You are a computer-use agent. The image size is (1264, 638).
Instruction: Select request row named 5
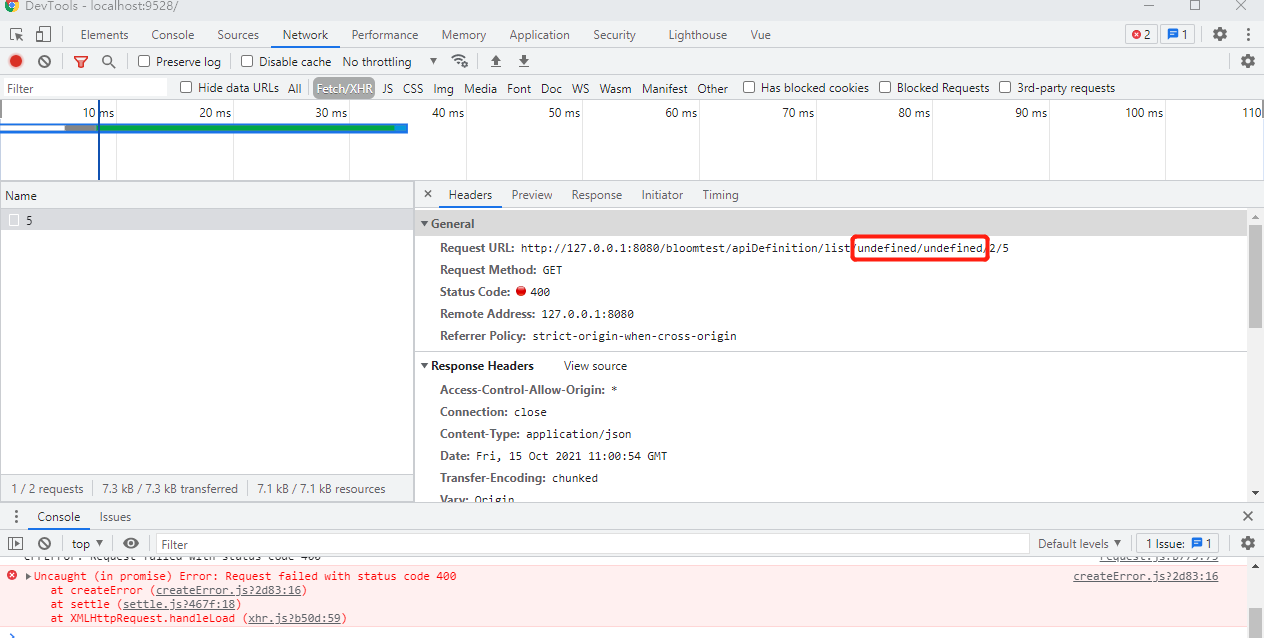pos(207,220)
